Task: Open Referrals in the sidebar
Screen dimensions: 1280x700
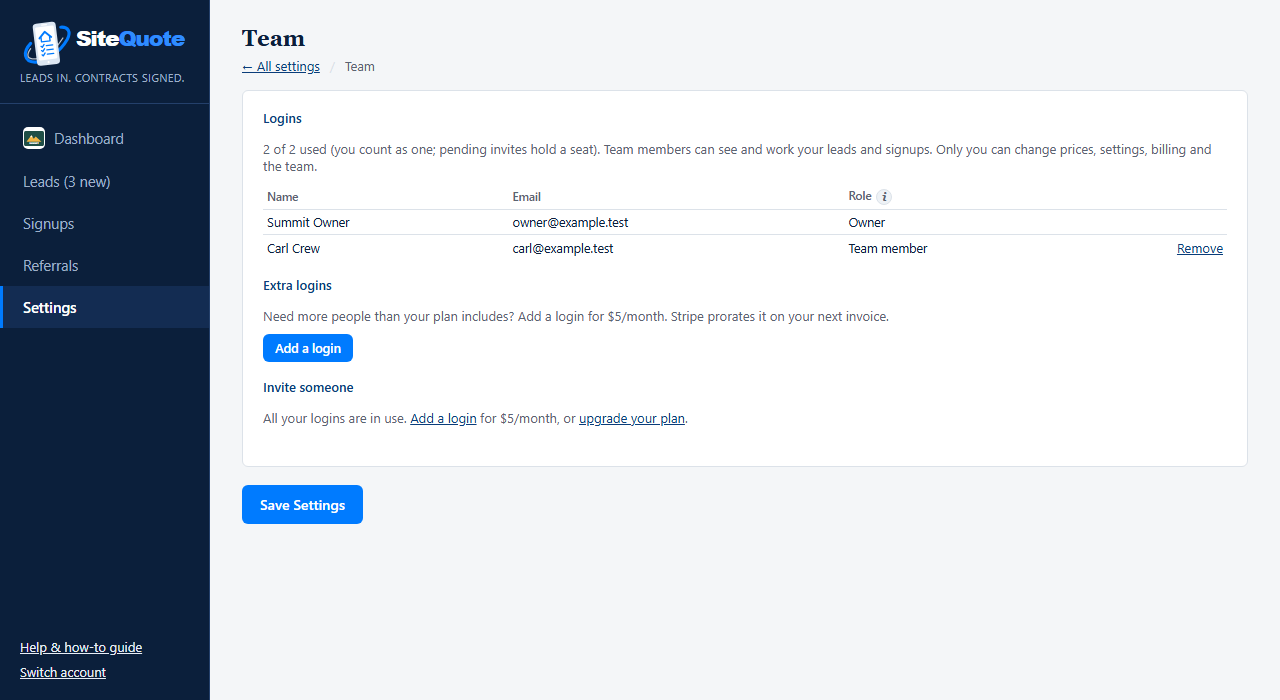Action: tap(105, 266)
